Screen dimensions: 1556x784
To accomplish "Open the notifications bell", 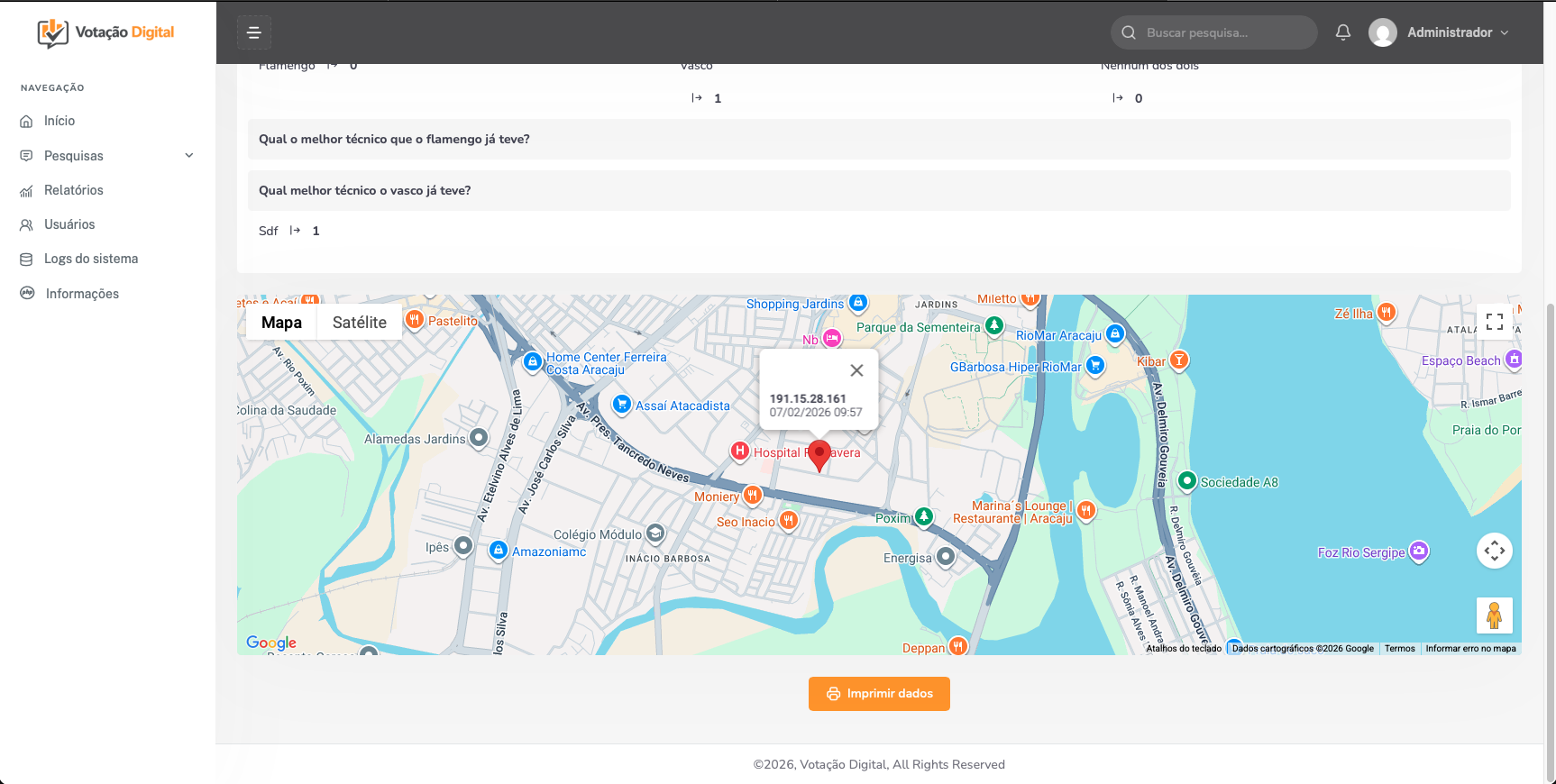I will coord(1342,32).
